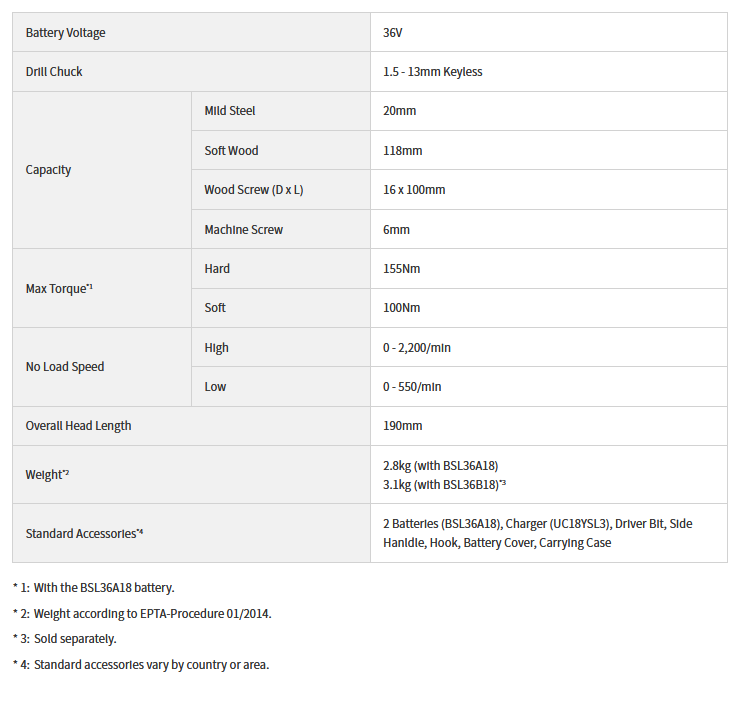Screen dimensions: 734x706
Task: Select the 0 - 550/min low speed value
Action: pyautogui.click(x=412, y=387)
